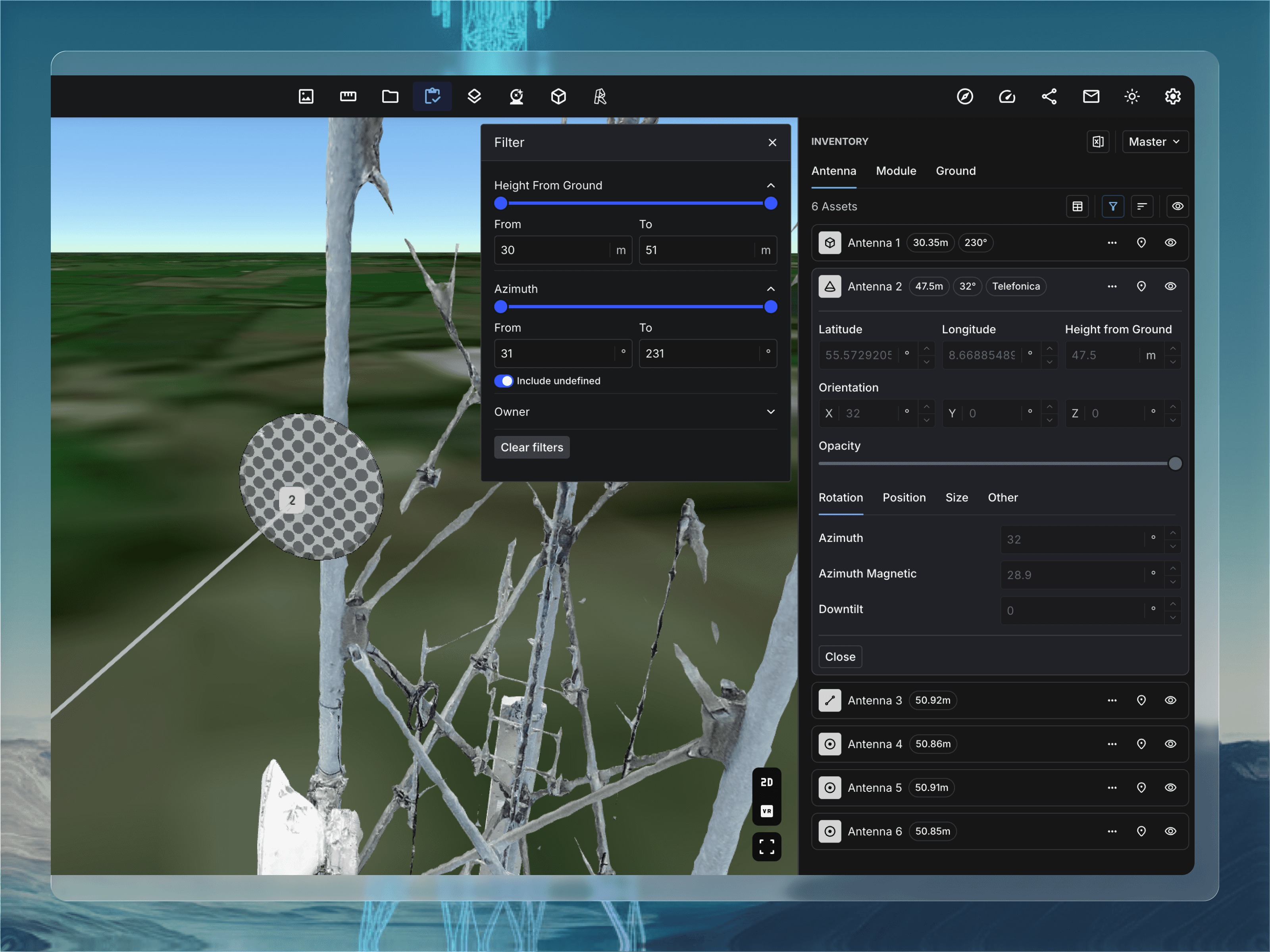Open the compass navigation icon
This screenshot has height=952, width=1270.
pos(964,96)
